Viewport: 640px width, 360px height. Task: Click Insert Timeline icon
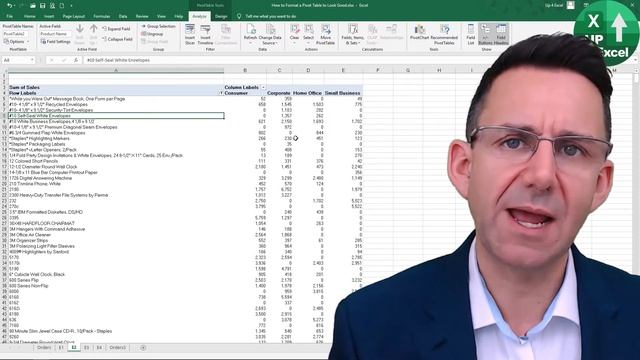[205, 35]
